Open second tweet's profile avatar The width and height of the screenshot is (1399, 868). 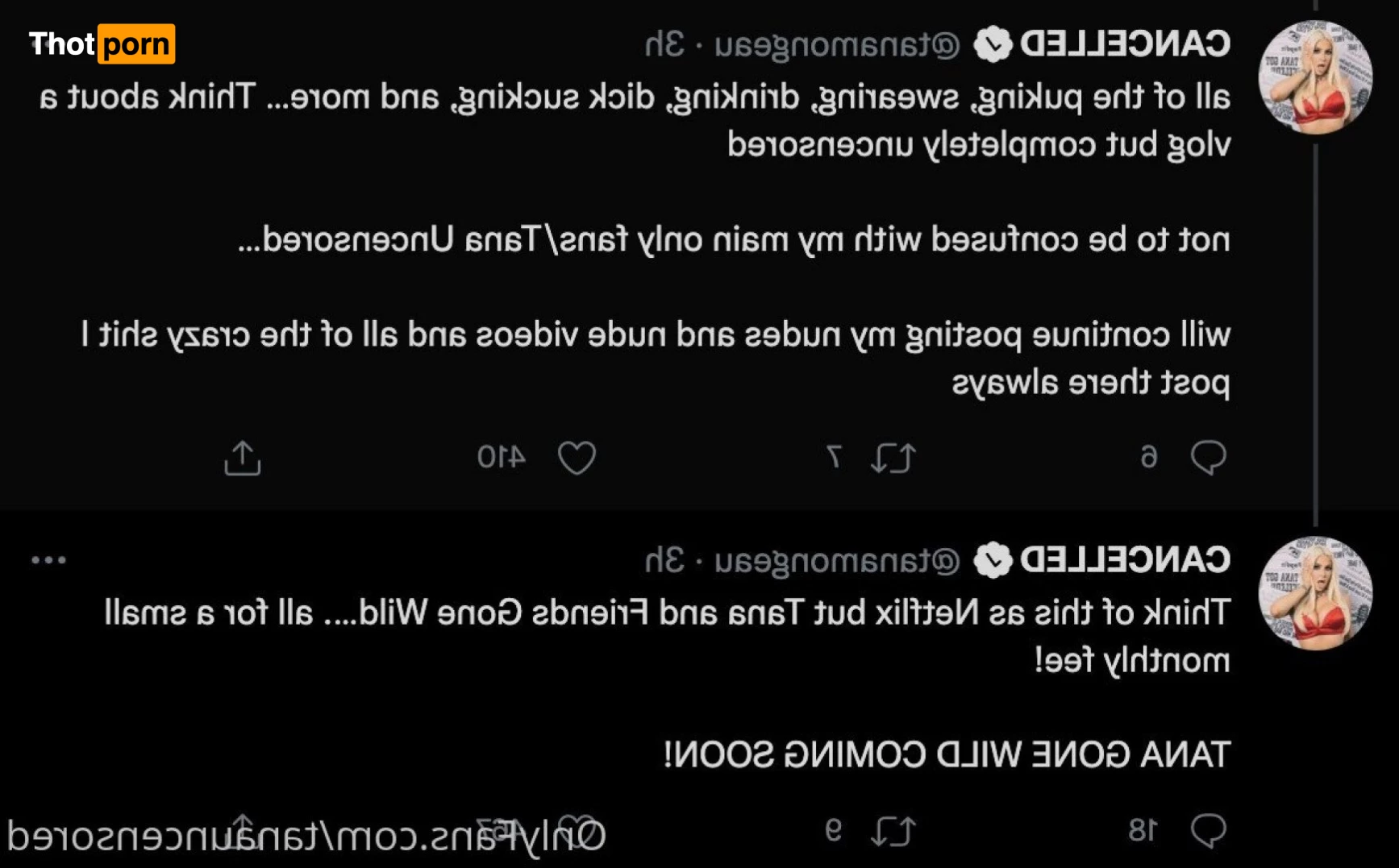(1315, 593)
